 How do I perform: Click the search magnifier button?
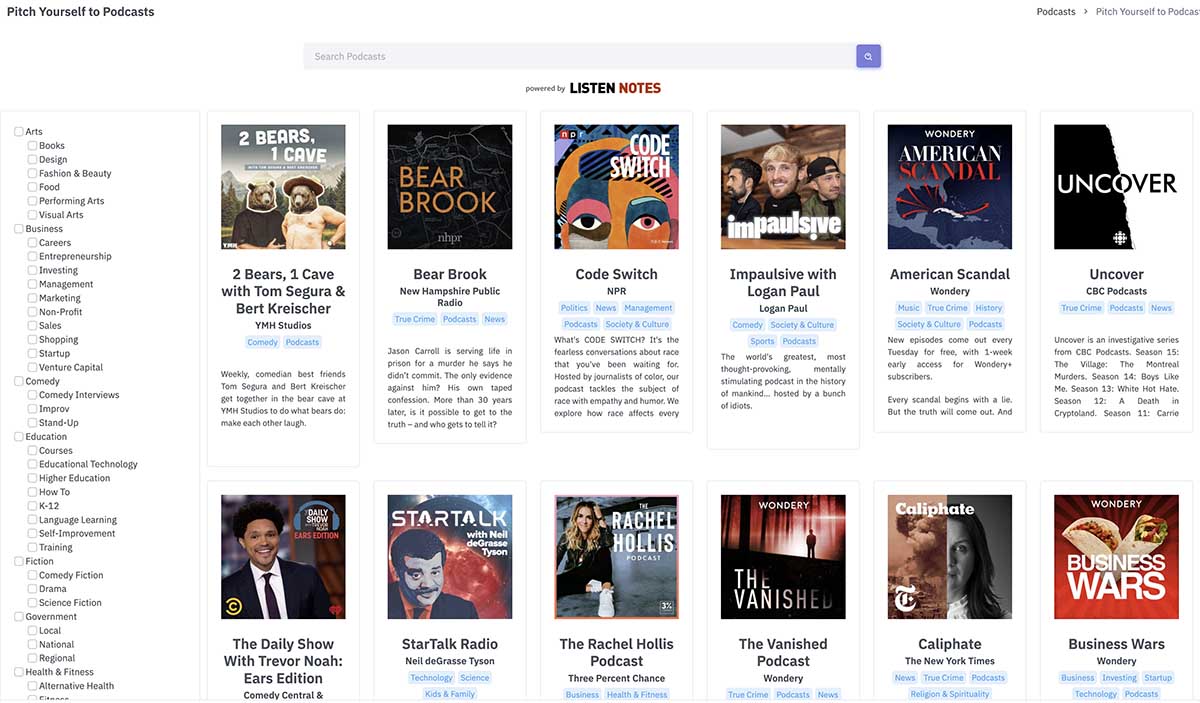coord(868,56)
